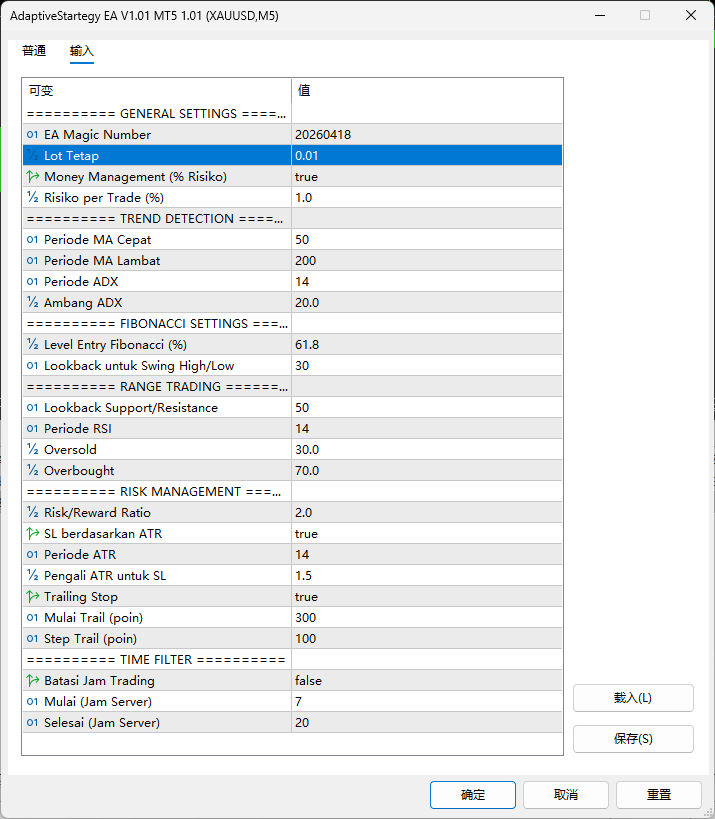Screen dimensions: 715x819
Task: Click the fraction icon beside Ambang ADX
Action: pos(32,303)
